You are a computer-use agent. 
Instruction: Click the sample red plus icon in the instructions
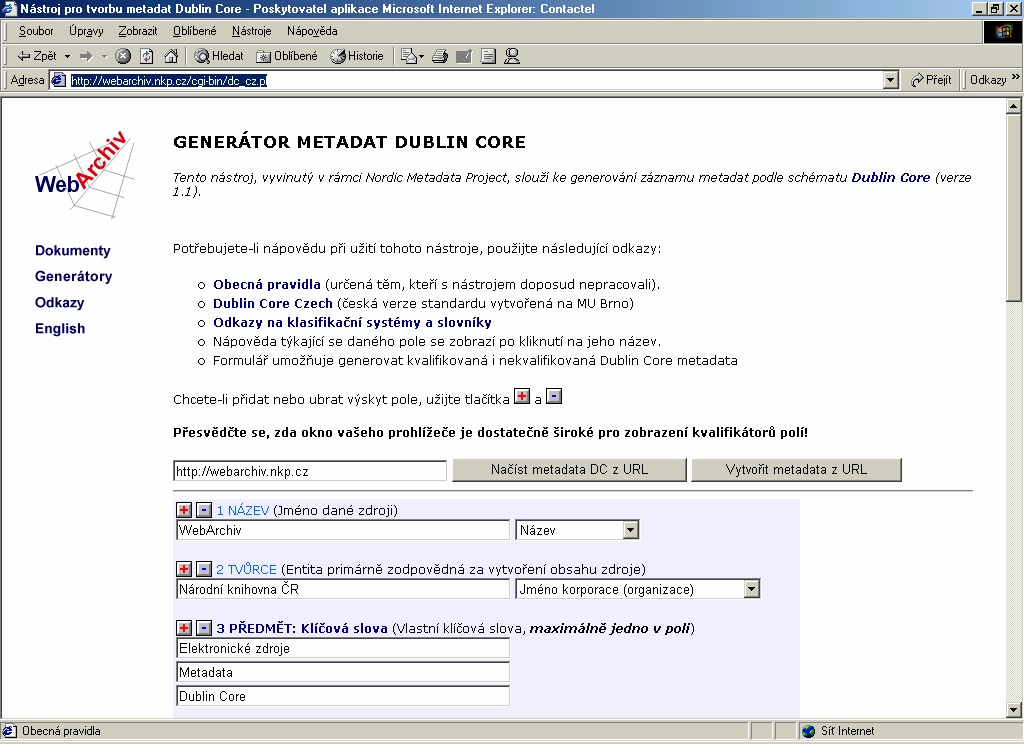point(522,396)
